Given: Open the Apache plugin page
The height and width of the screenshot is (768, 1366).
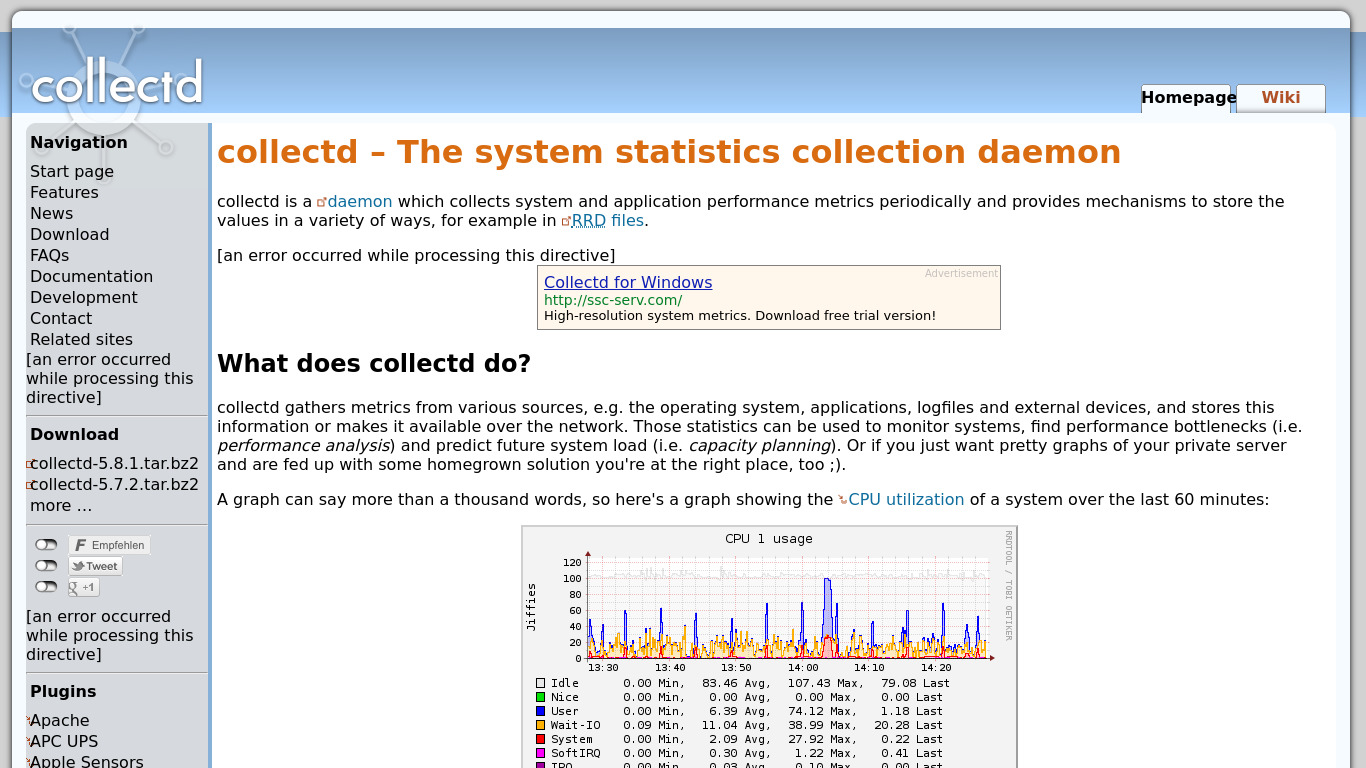Looking at the screenshot, I should (x=59, y=720).
